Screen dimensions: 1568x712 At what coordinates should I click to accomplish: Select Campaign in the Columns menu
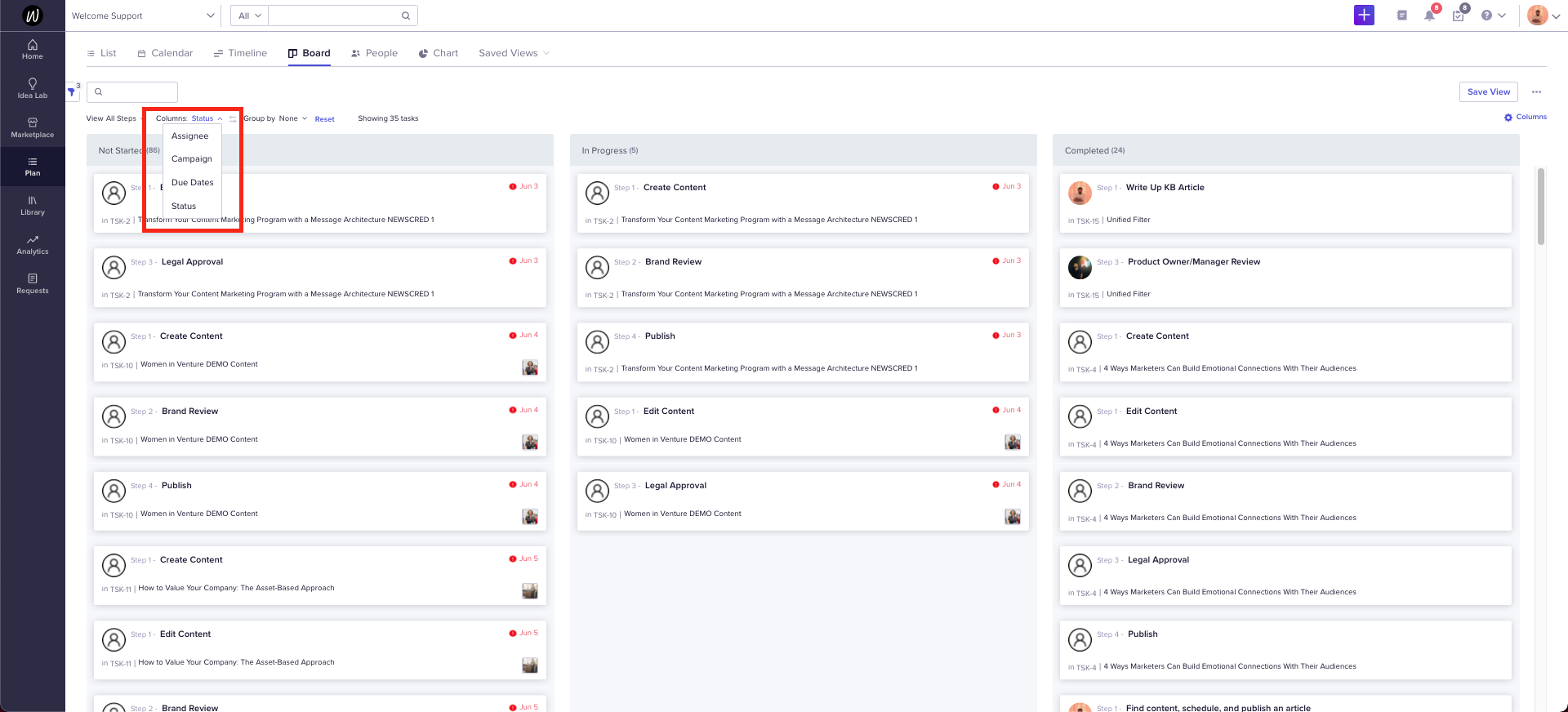click(192, 159)
